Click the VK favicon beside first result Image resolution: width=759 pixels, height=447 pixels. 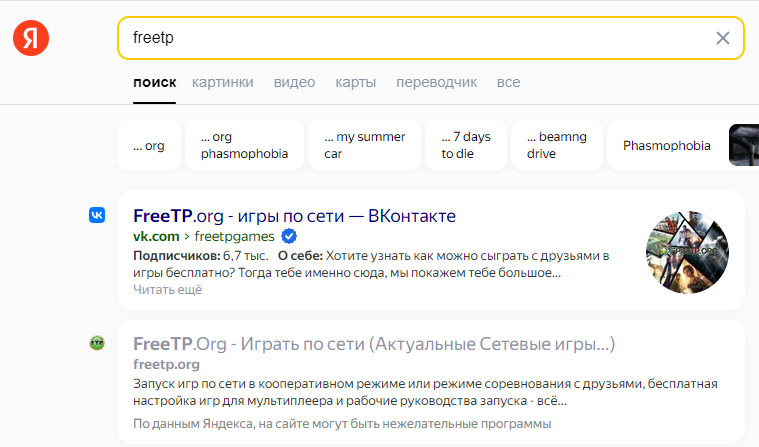97,214
